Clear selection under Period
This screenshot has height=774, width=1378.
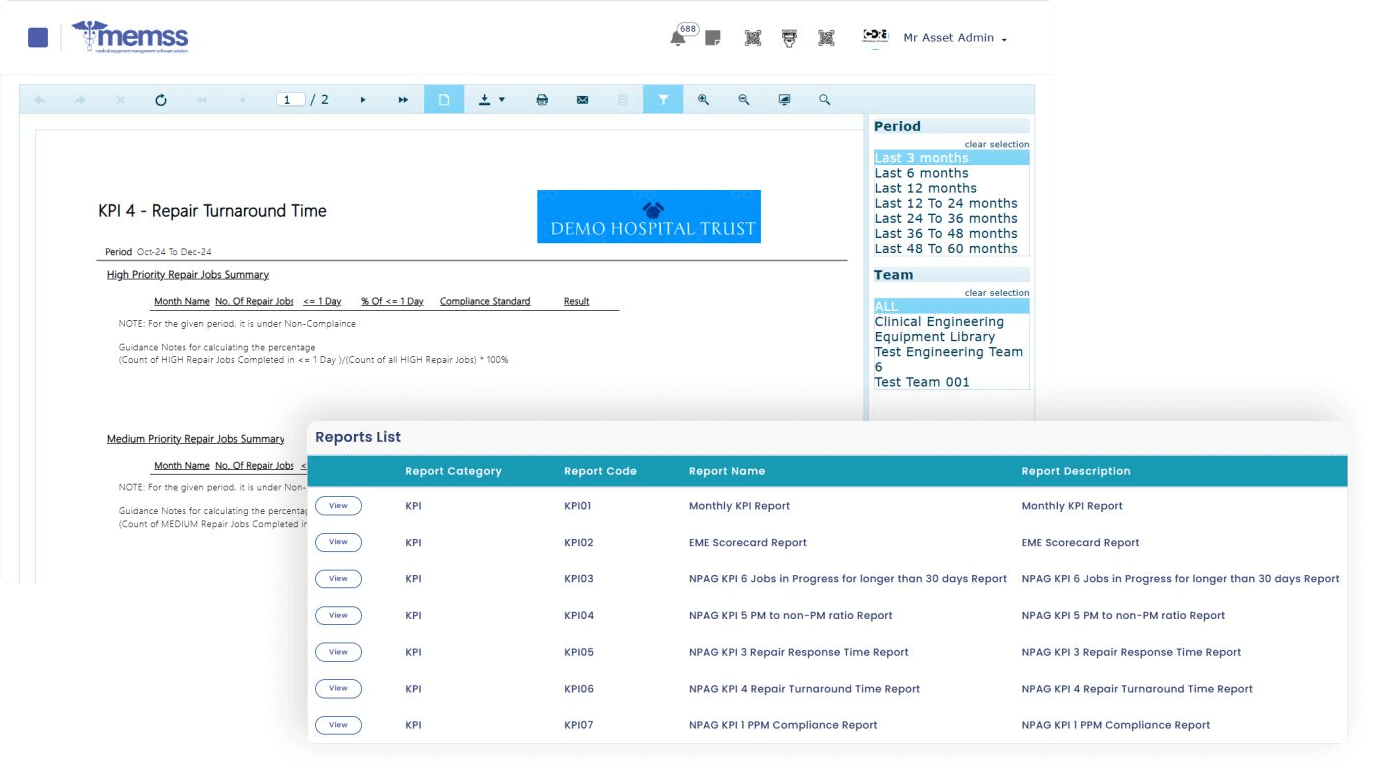[996, 144]
